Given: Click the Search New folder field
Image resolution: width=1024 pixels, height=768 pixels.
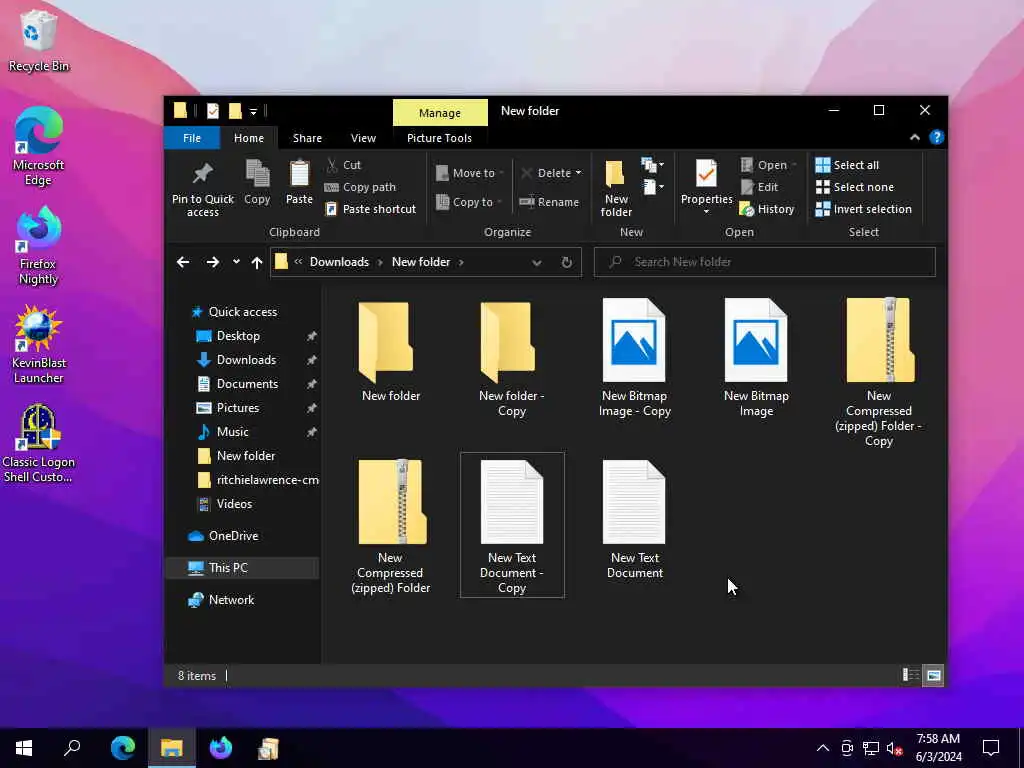Looking at the screenshot, I should click(764, 262).
